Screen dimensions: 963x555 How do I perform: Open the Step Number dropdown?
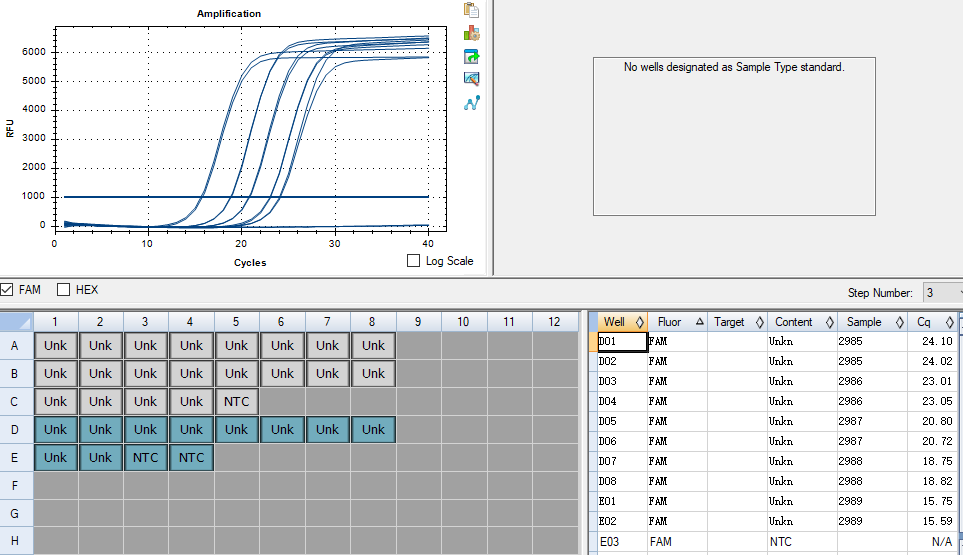(943, 293)
